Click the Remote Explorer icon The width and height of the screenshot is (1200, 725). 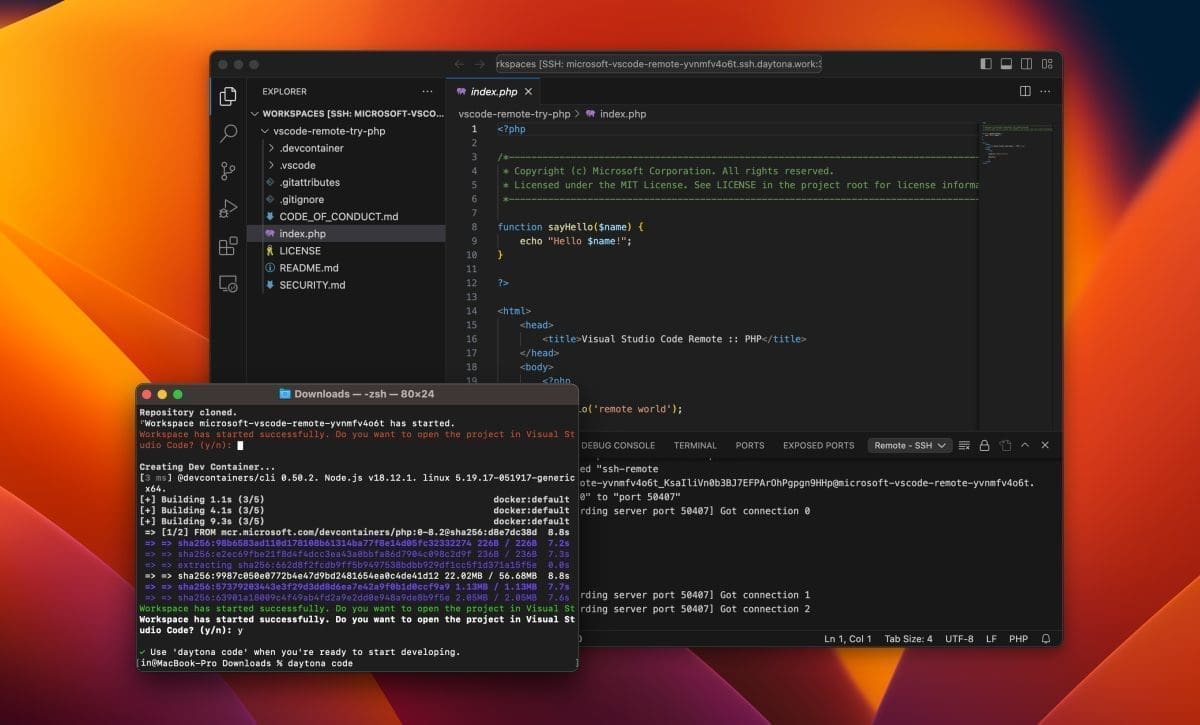[x=228, y=285]
